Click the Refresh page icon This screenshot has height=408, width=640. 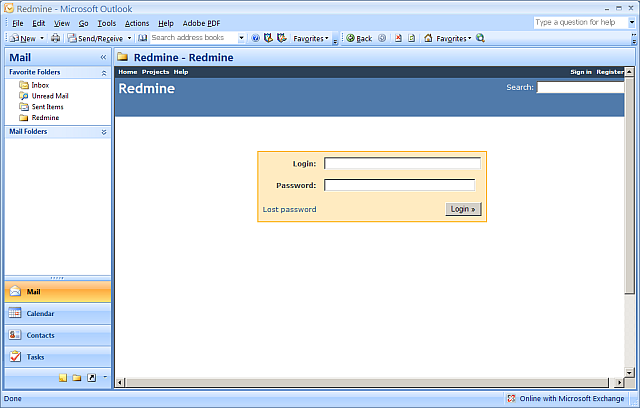pos(411,38)
